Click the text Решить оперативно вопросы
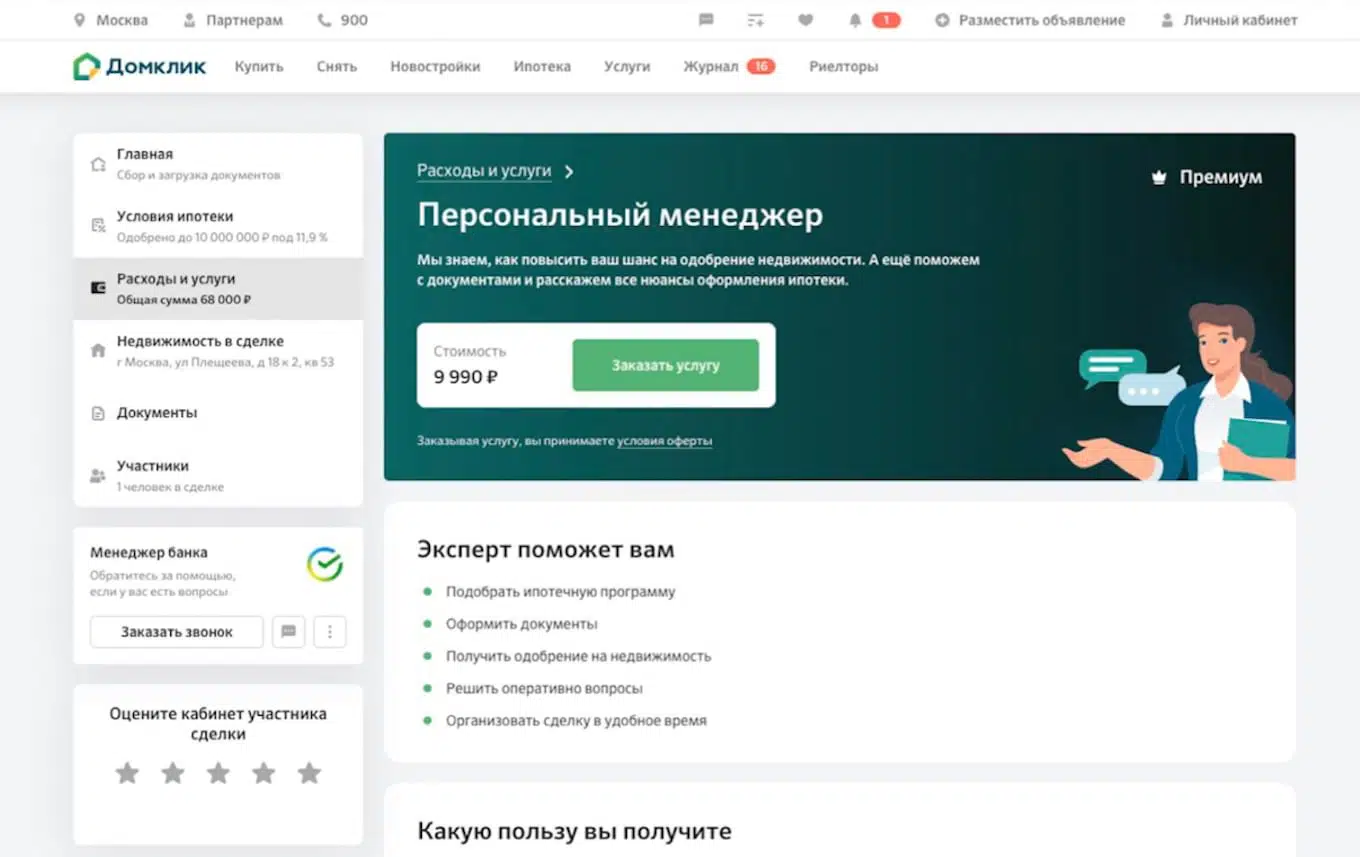Image resolution: width=1360 pixels, height=857 pixels. (x=544, y=689)
